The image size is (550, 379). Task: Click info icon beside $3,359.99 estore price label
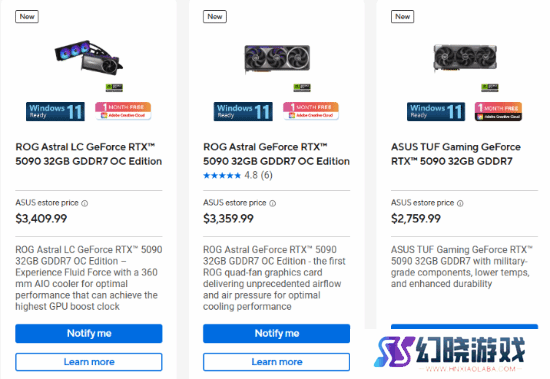click(x=273, y=203)
